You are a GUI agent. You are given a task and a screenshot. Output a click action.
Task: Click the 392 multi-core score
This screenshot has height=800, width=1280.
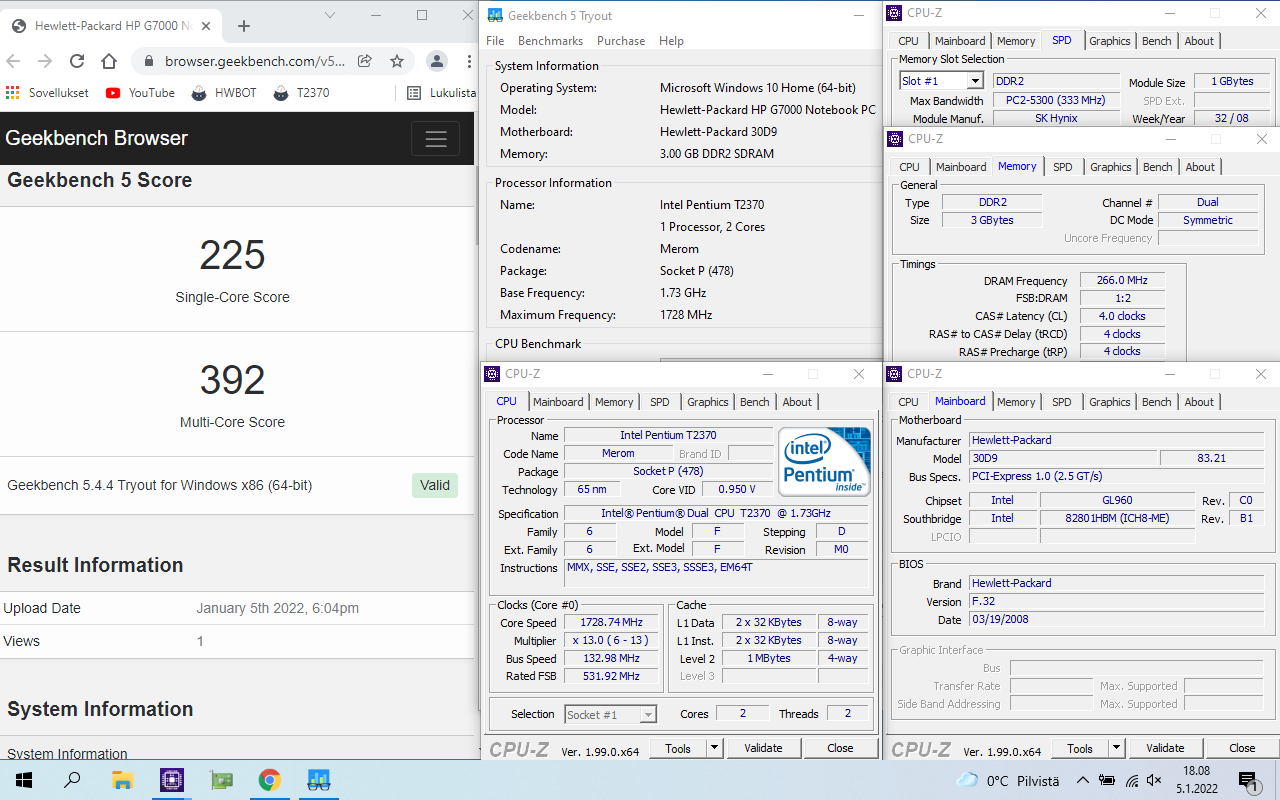coord(232,380)
